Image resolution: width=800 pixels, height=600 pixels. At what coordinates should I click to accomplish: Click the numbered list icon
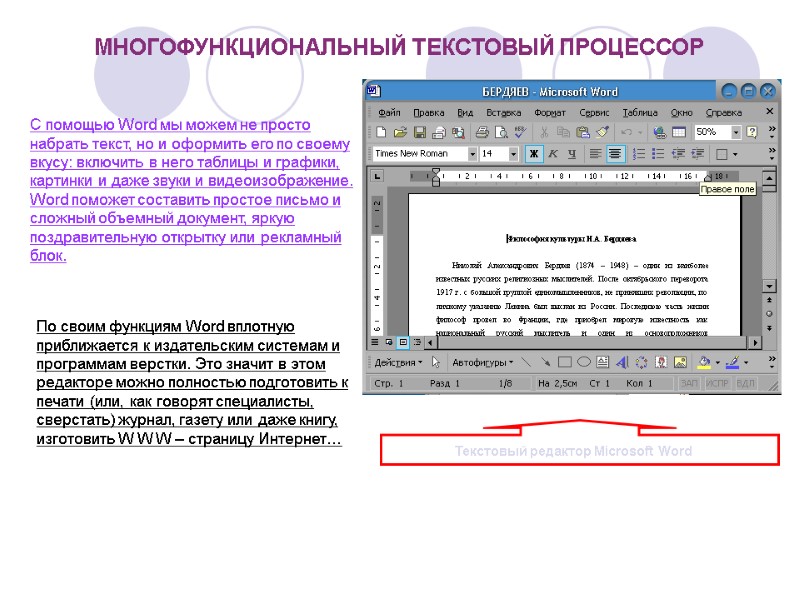(638, 154)
